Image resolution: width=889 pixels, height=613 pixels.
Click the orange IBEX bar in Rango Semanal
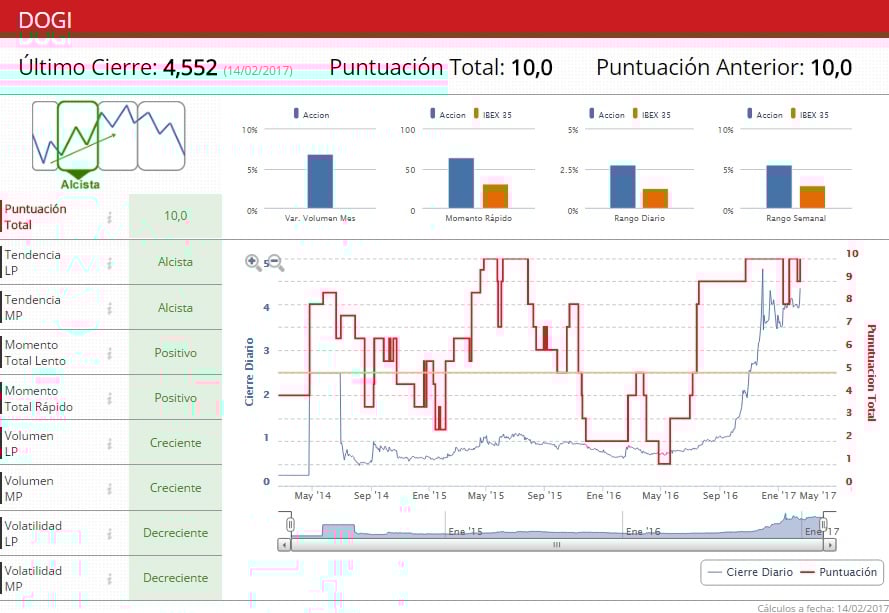(x=812, y=197)
